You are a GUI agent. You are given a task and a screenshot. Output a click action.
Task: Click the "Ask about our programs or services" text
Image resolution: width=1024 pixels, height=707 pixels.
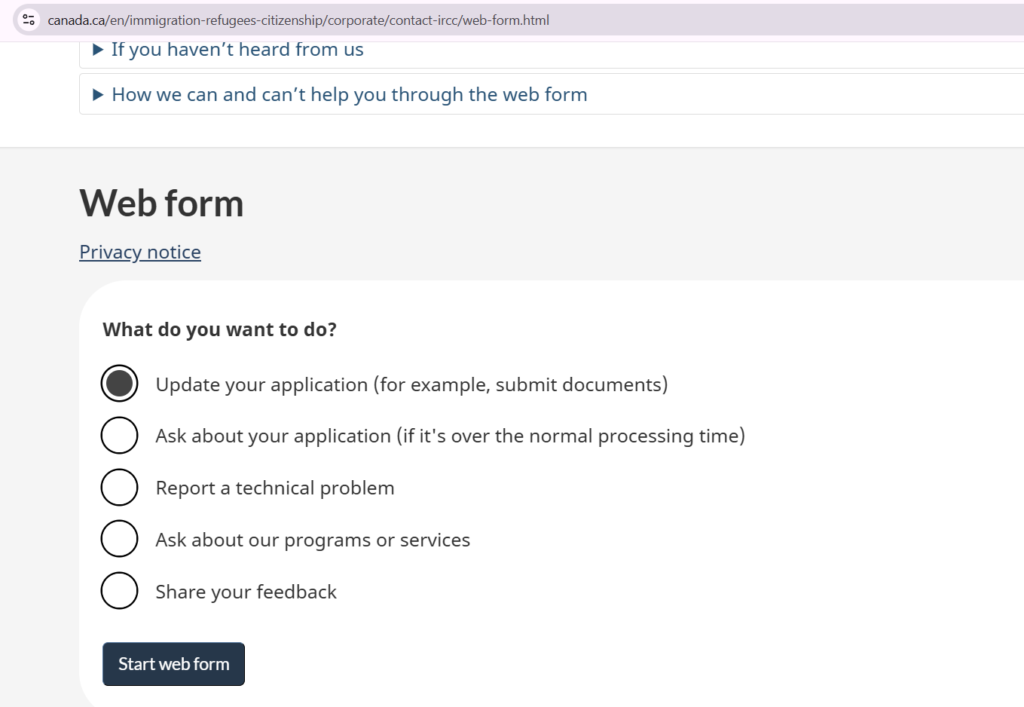(x=312, y=540)
